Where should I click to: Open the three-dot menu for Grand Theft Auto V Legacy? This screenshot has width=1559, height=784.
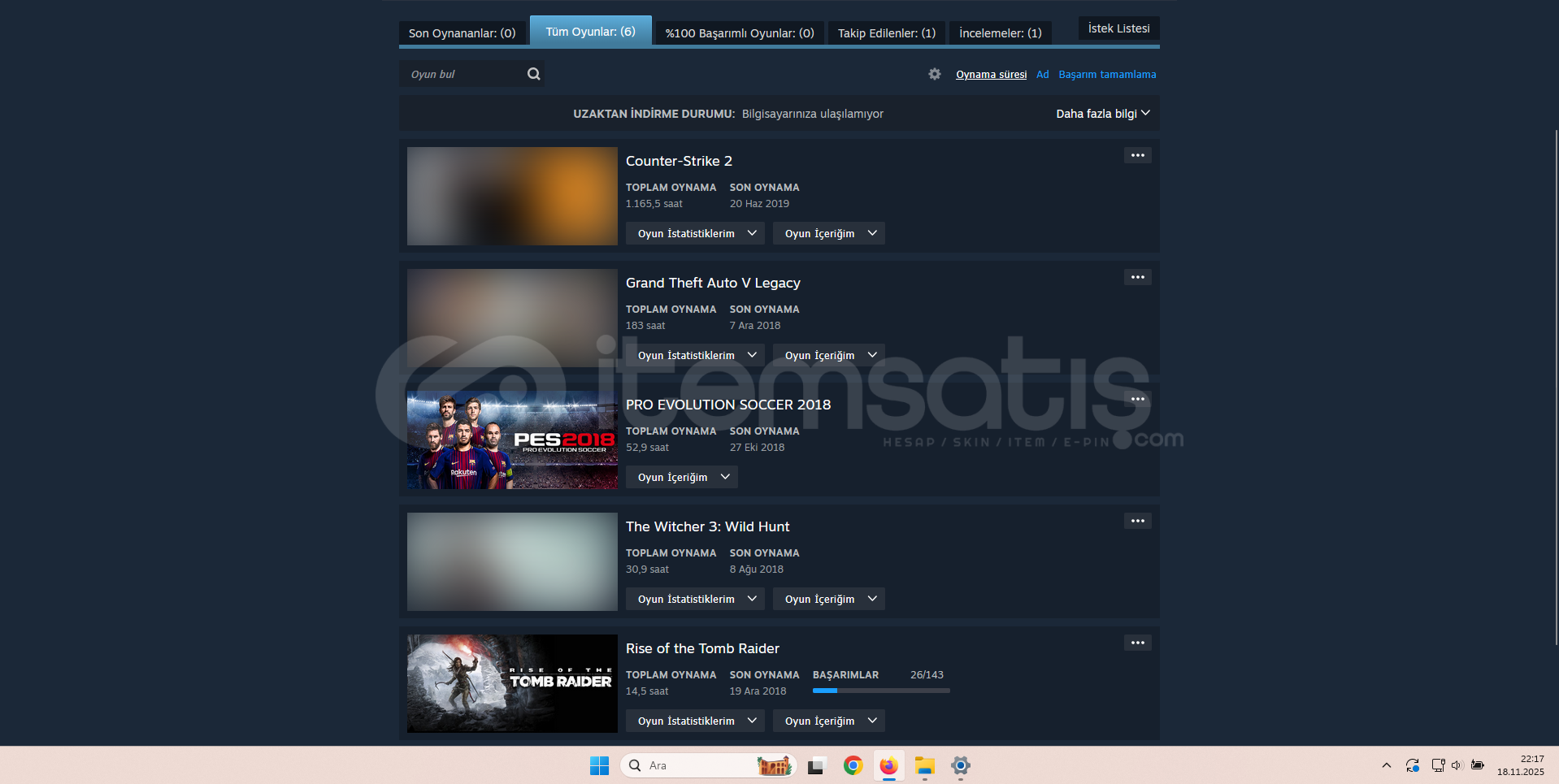1138,277
